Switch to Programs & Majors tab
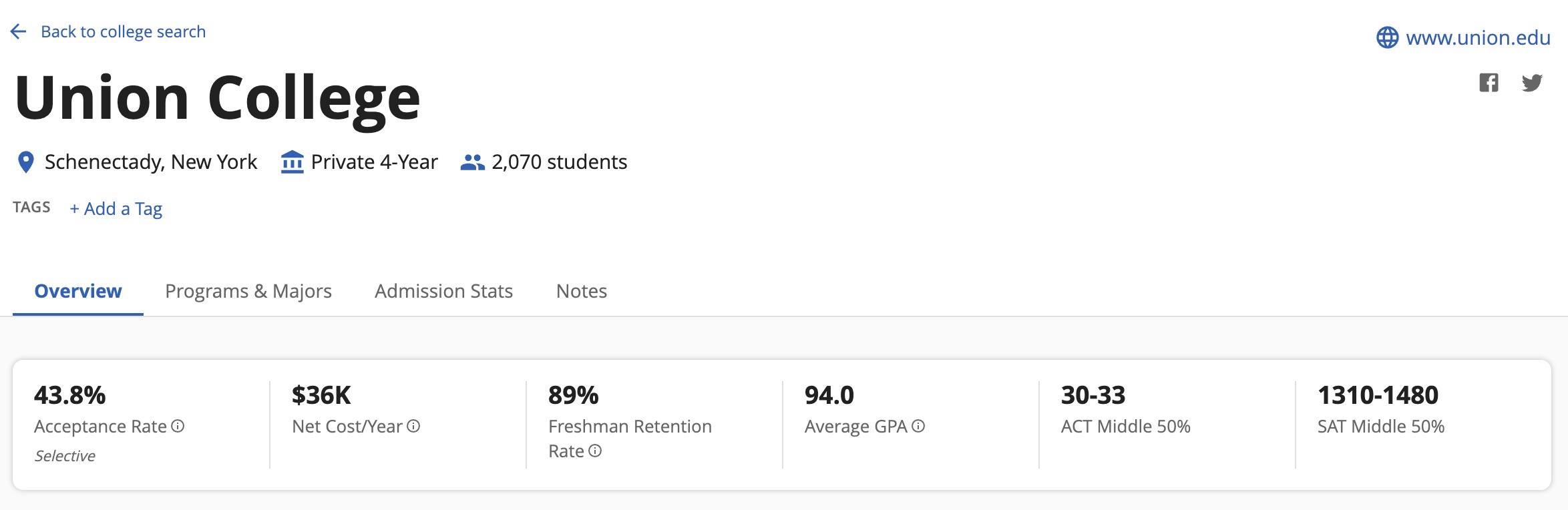The image size is (1568, 510). [248, 291]
